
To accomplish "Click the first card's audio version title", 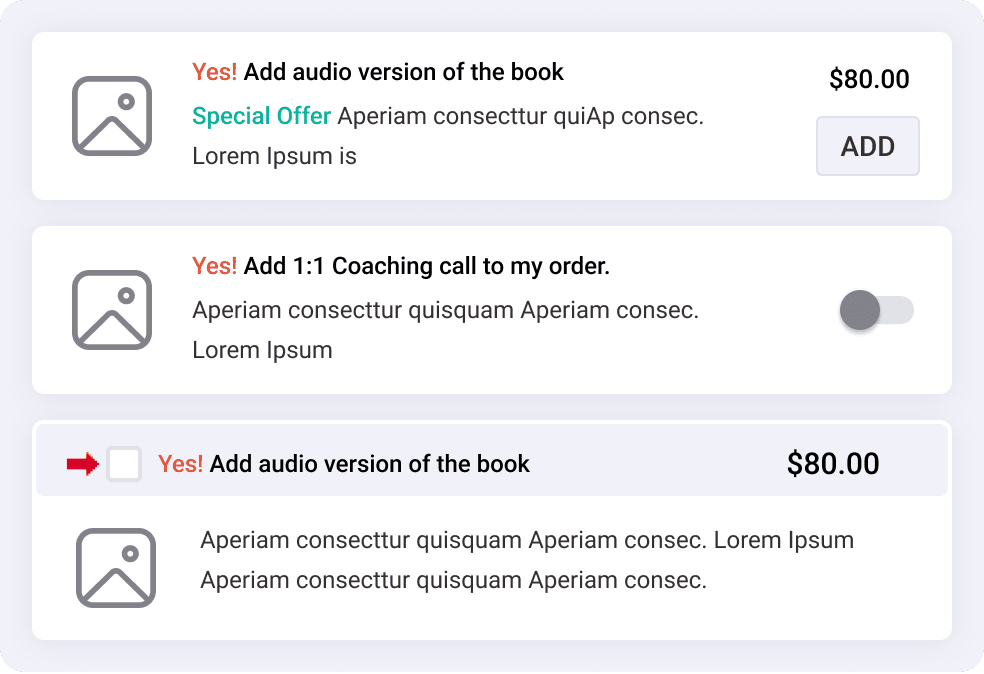I will 378,72.
